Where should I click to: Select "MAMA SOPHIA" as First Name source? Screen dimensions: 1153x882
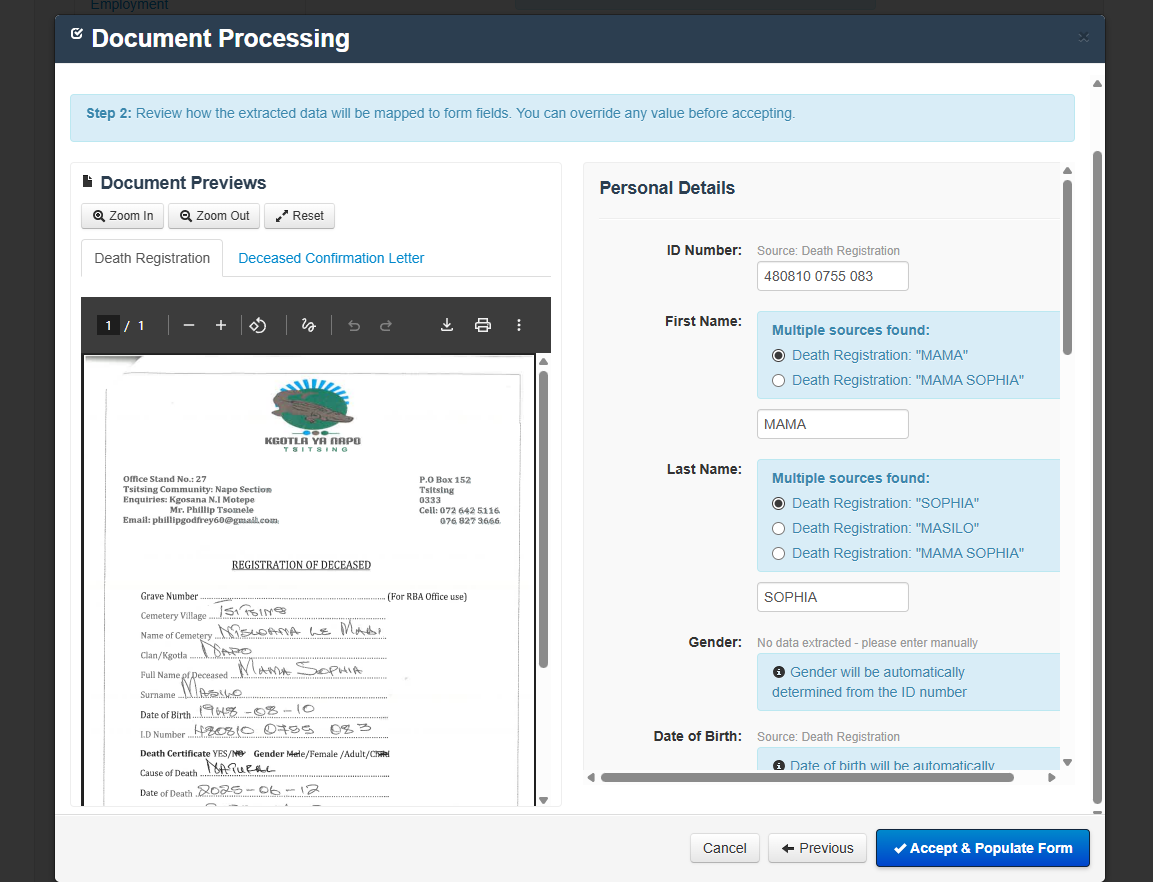coord(779,380)
